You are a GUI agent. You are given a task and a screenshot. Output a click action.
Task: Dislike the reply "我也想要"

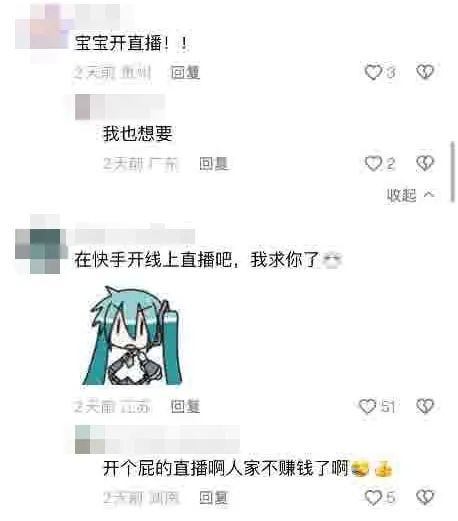(x=425, y=163)
